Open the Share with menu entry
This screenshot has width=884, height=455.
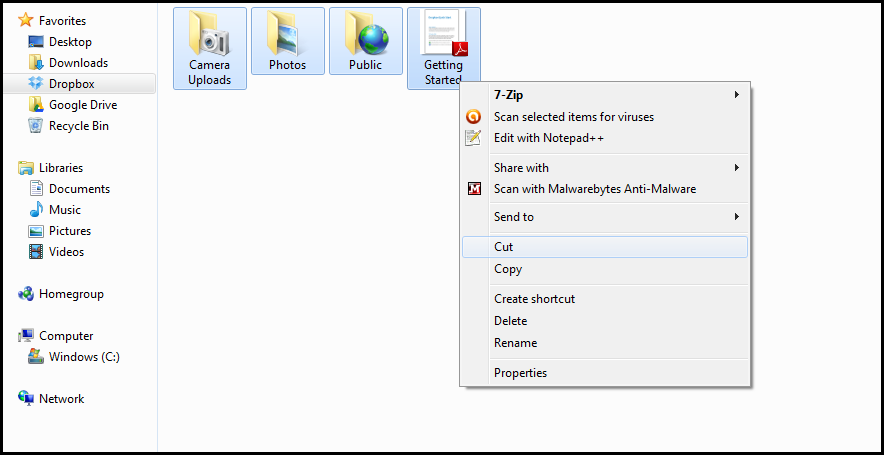pyautogui.click(x=604, y=167)
